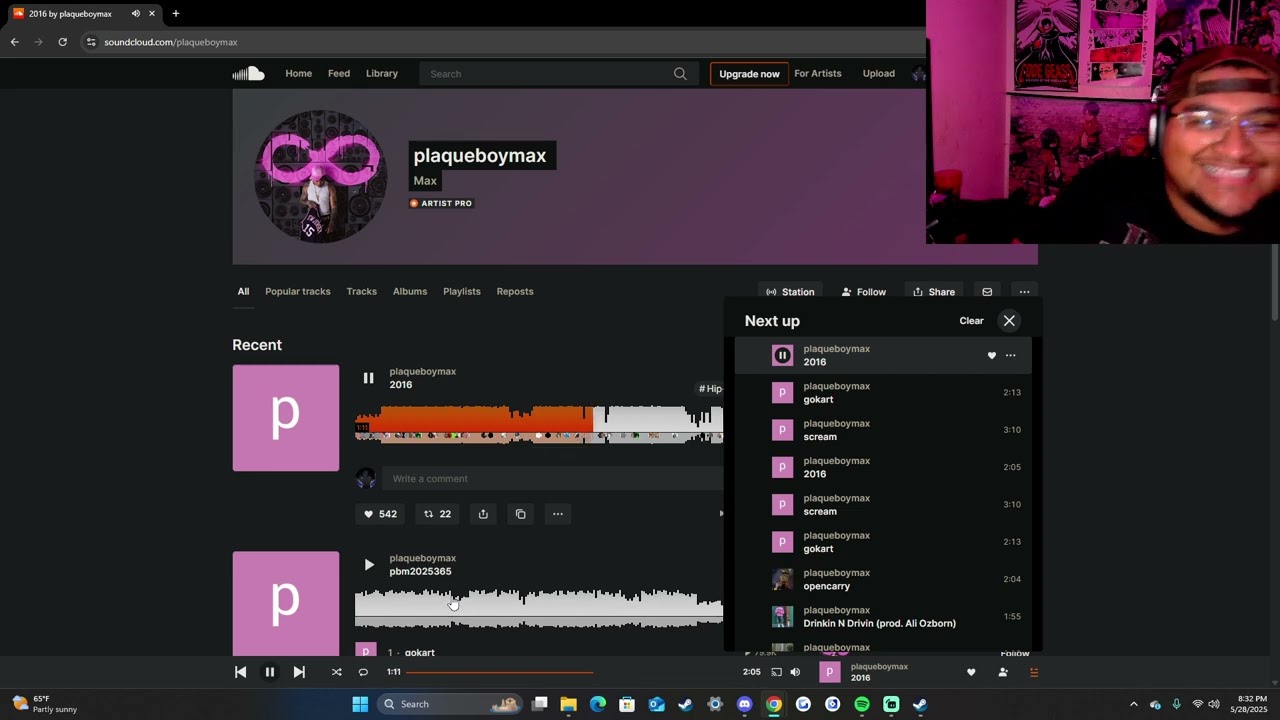
Task: Pause playback in bottom player bar
Action: pos(269,672)
